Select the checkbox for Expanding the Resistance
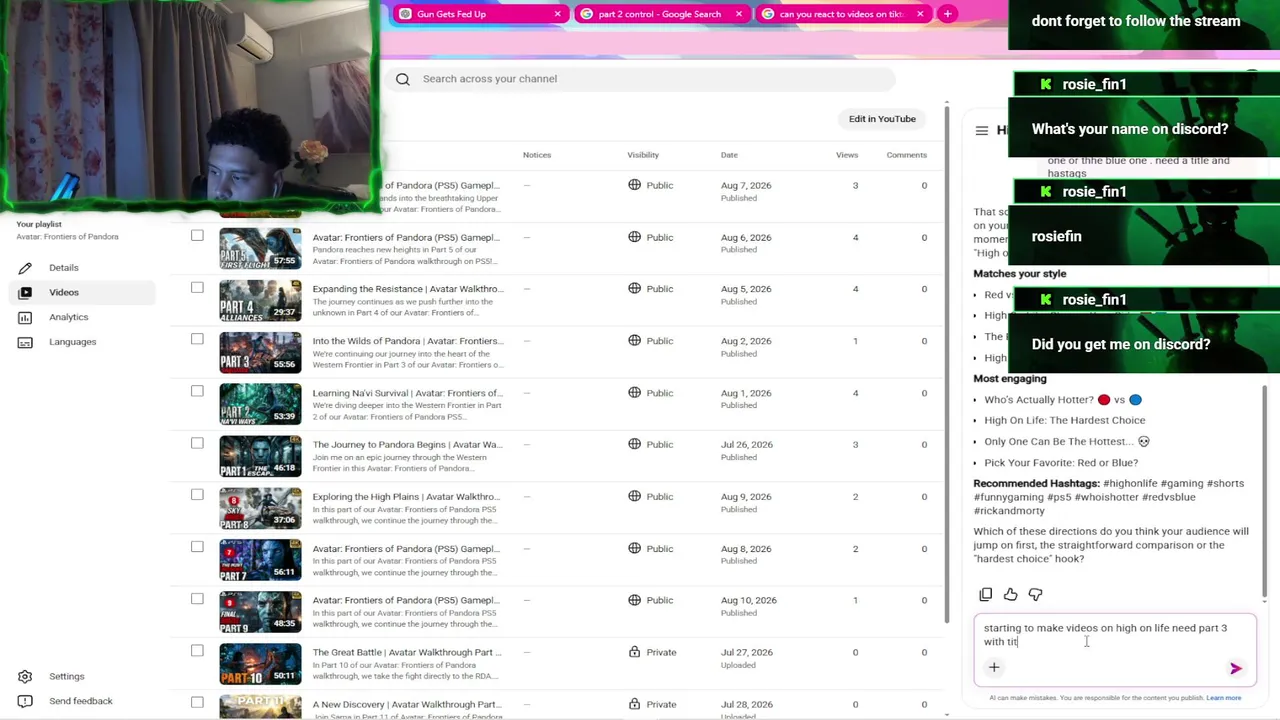The width and height of the screenshot is (1280, 720). tap(197, 288)
